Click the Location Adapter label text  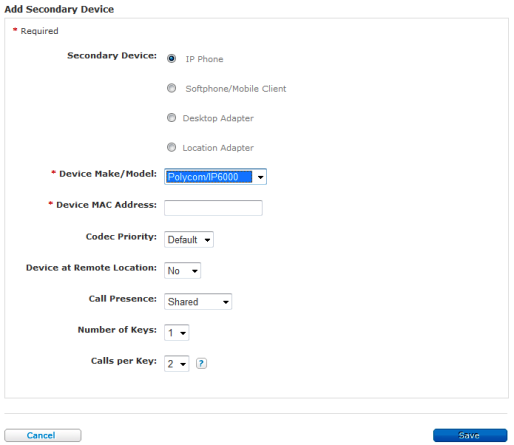[218, 148]
